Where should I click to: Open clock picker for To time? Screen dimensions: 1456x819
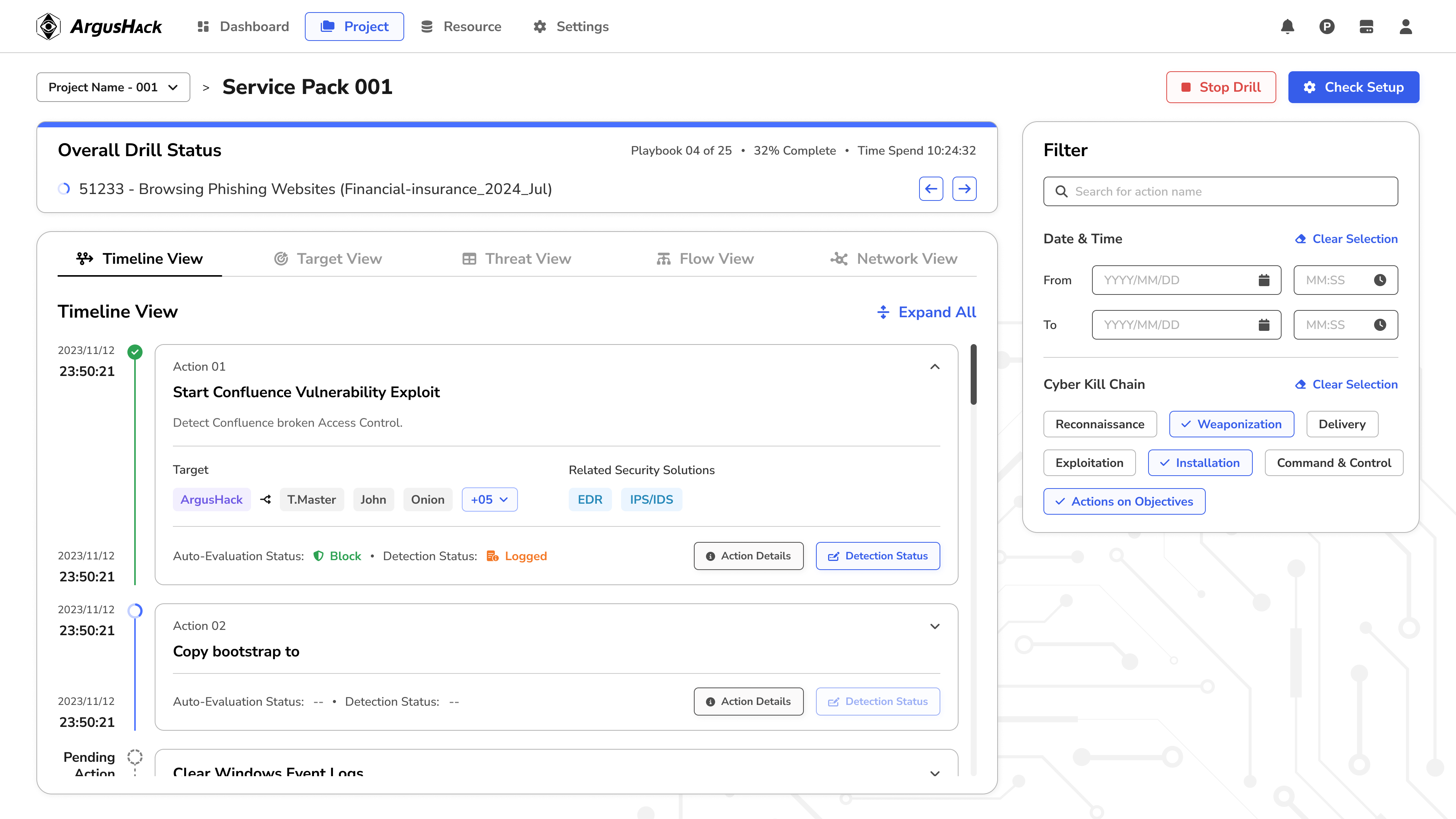pos(1380,325)
